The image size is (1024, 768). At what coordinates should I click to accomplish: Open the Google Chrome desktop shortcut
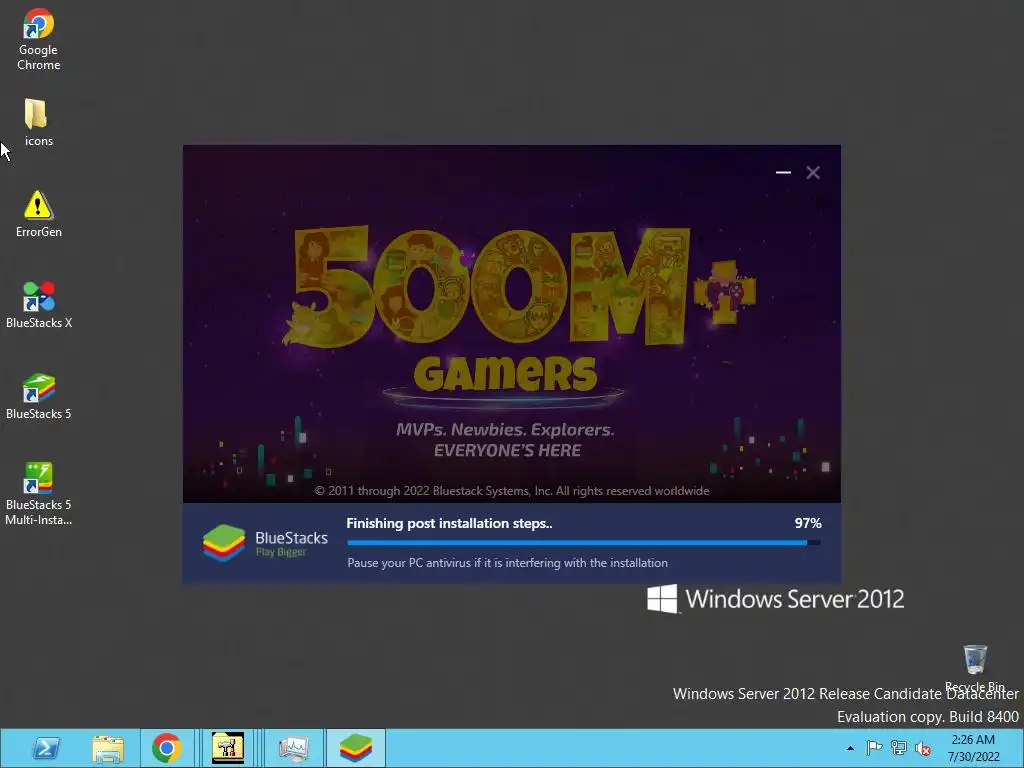coord(39,39)
